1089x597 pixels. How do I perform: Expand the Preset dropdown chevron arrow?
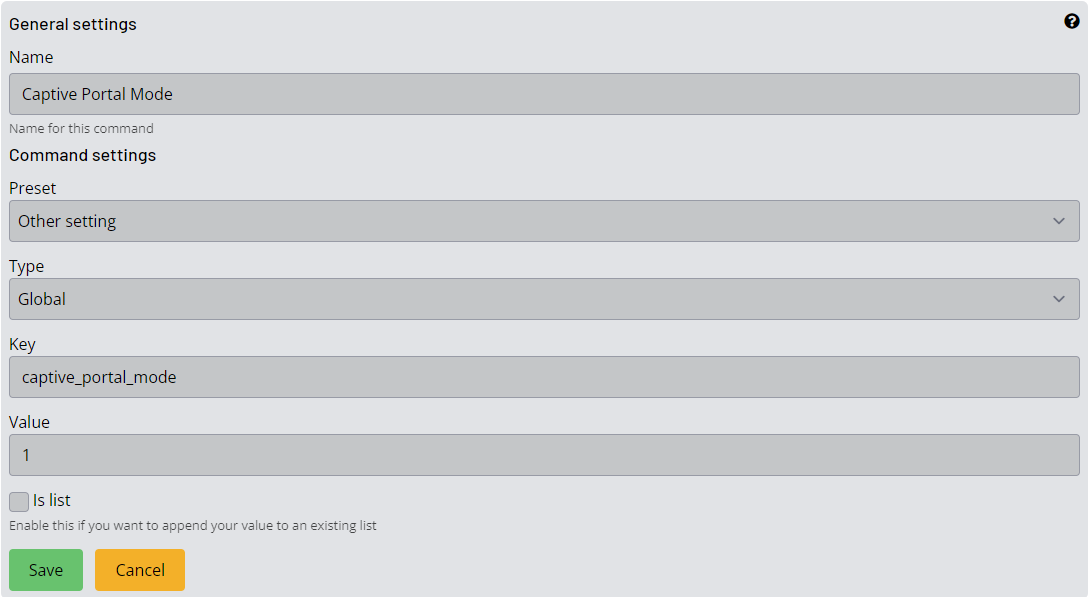point(1058,221)
